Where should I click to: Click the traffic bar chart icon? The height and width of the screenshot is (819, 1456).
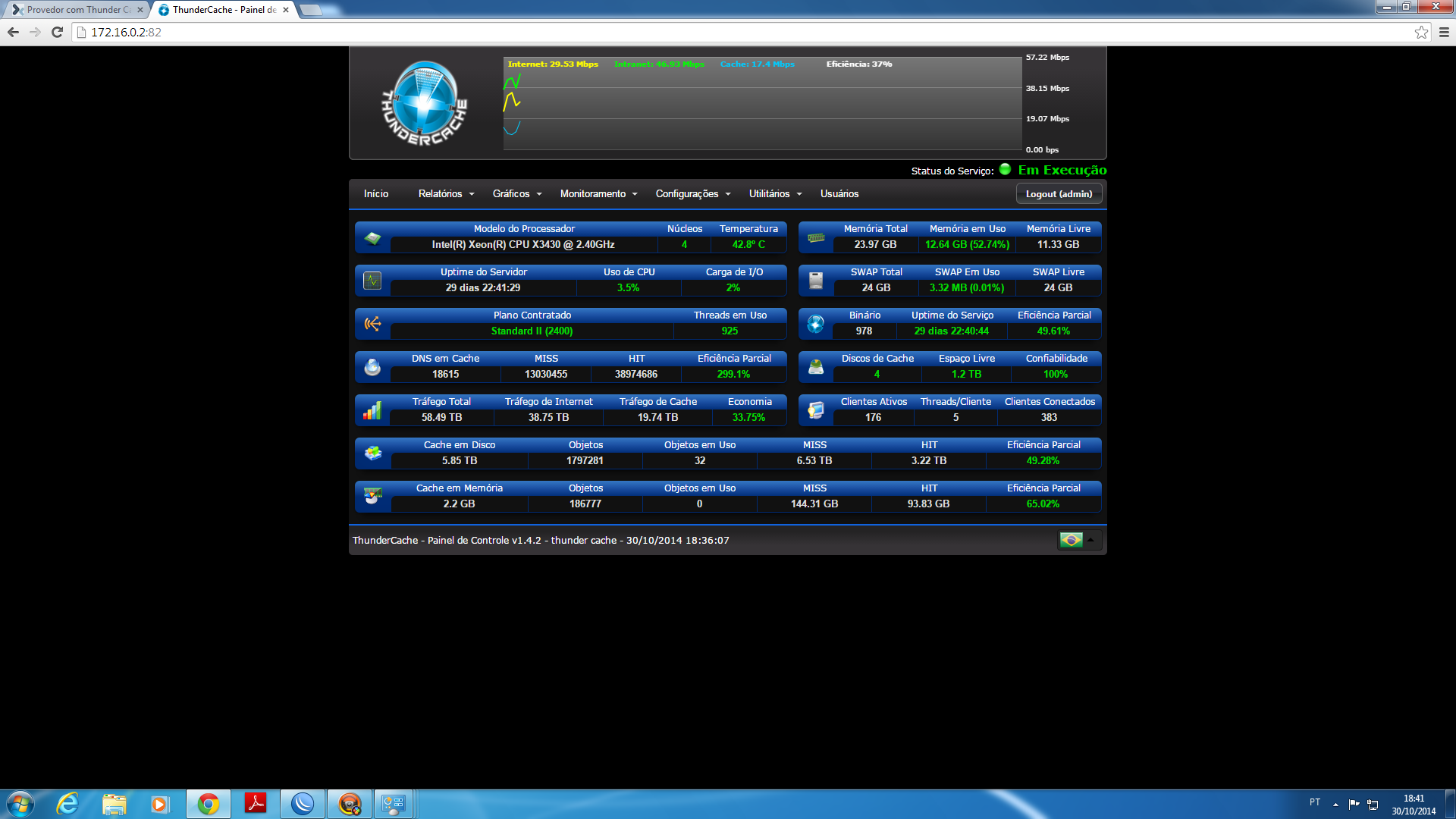point(372,411)
